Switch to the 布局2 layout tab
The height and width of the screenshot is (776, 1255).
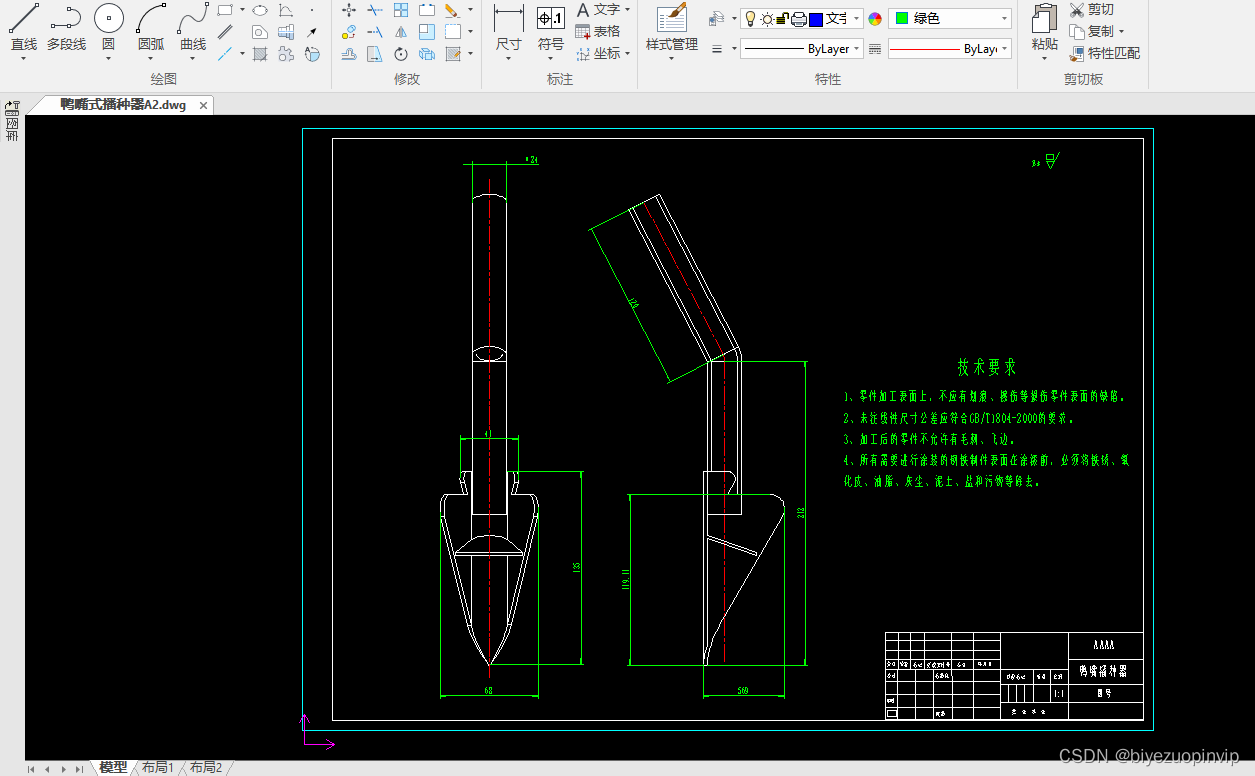(x=206, y=767)
